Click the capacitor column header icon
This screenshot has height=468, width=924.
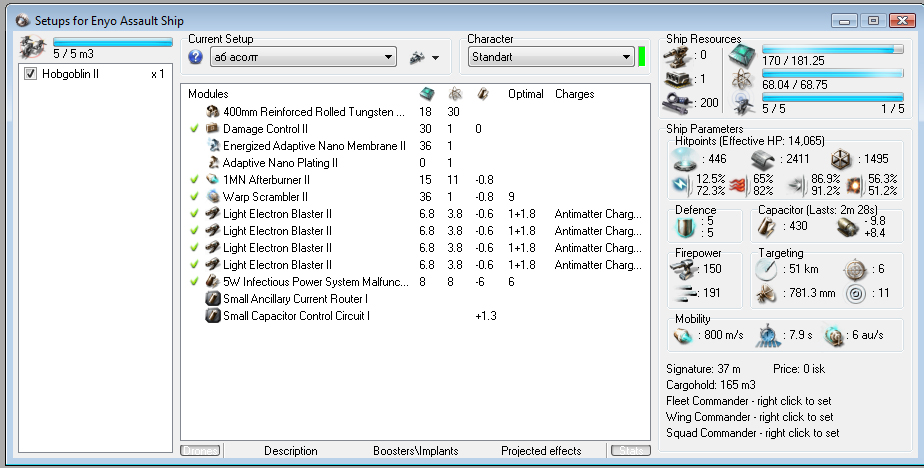pos(483,94)
